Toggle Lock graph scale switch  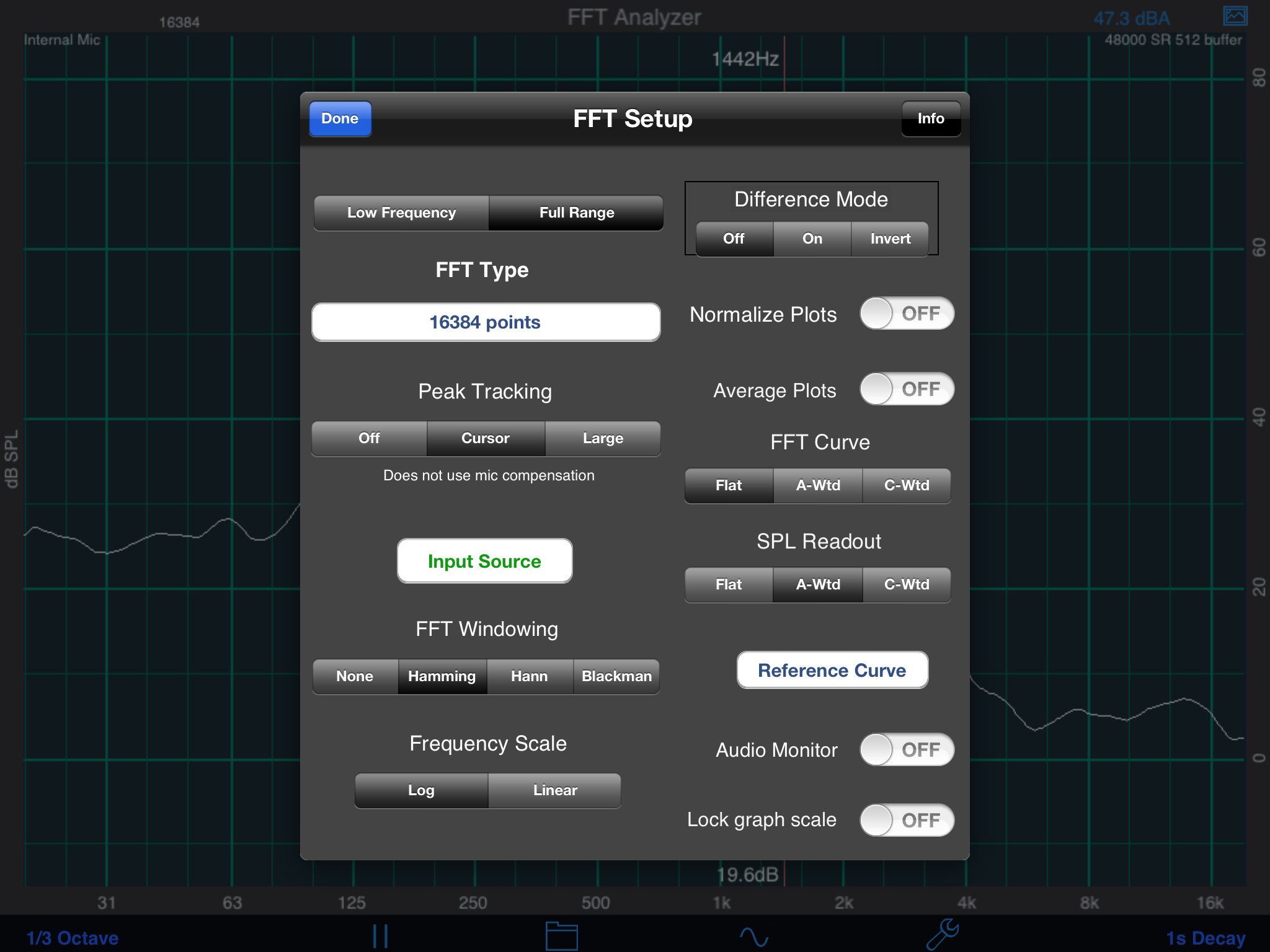point(906,820)
